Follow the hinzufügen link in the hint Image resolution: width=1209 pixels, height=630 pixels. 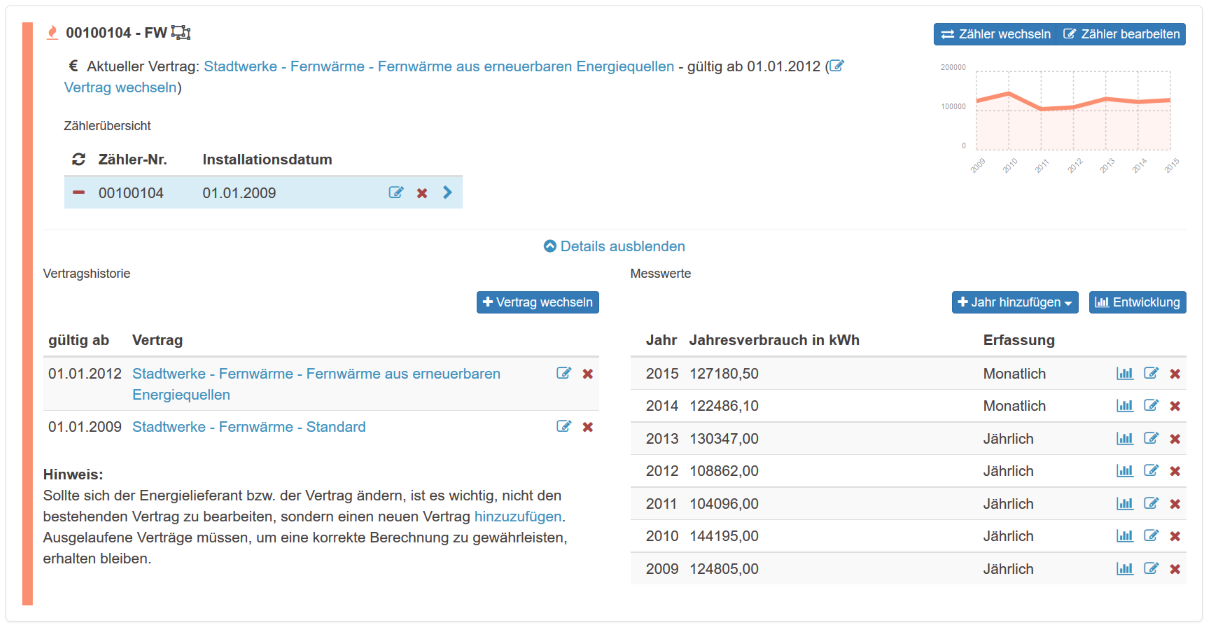point(518,517)
